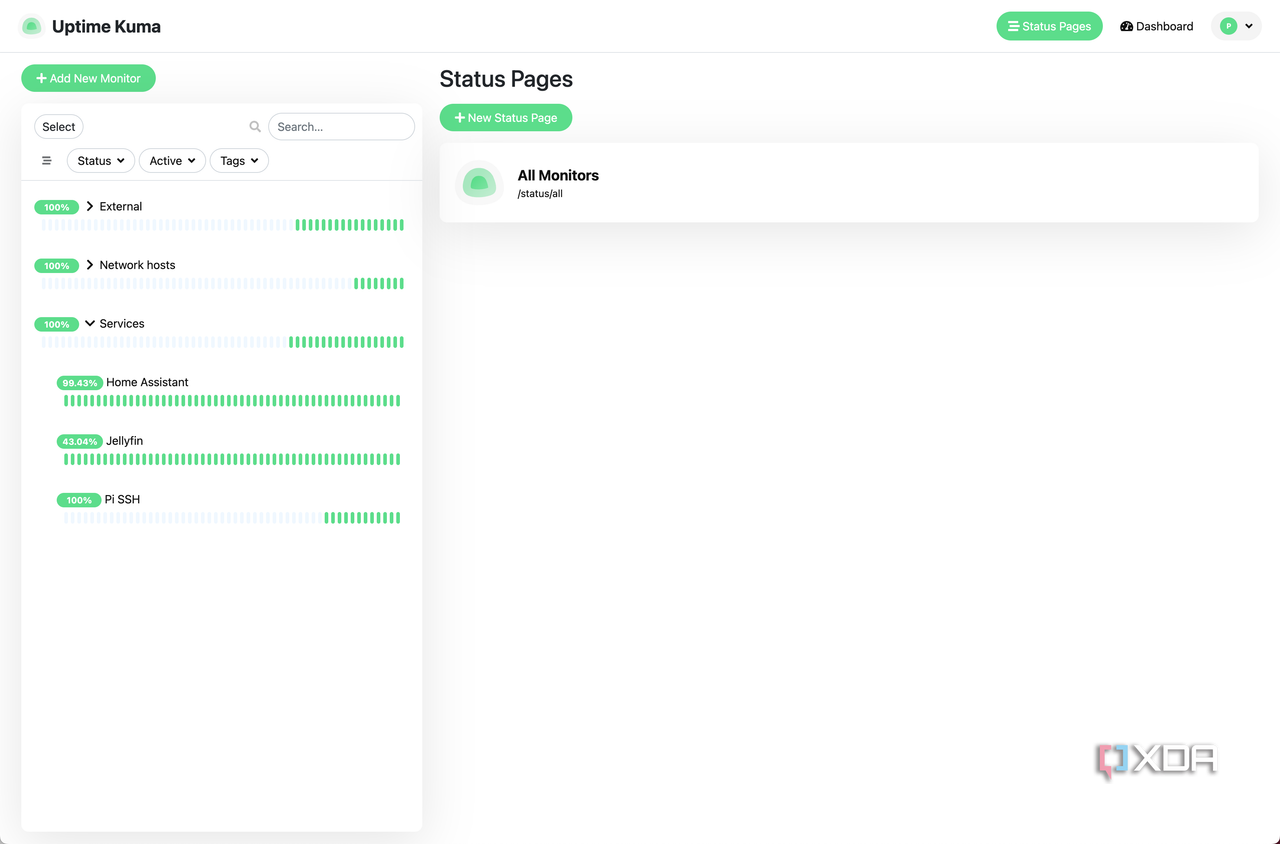
Task: Click the Uptime Kuma logo icon
Action: tap(32, 26)
